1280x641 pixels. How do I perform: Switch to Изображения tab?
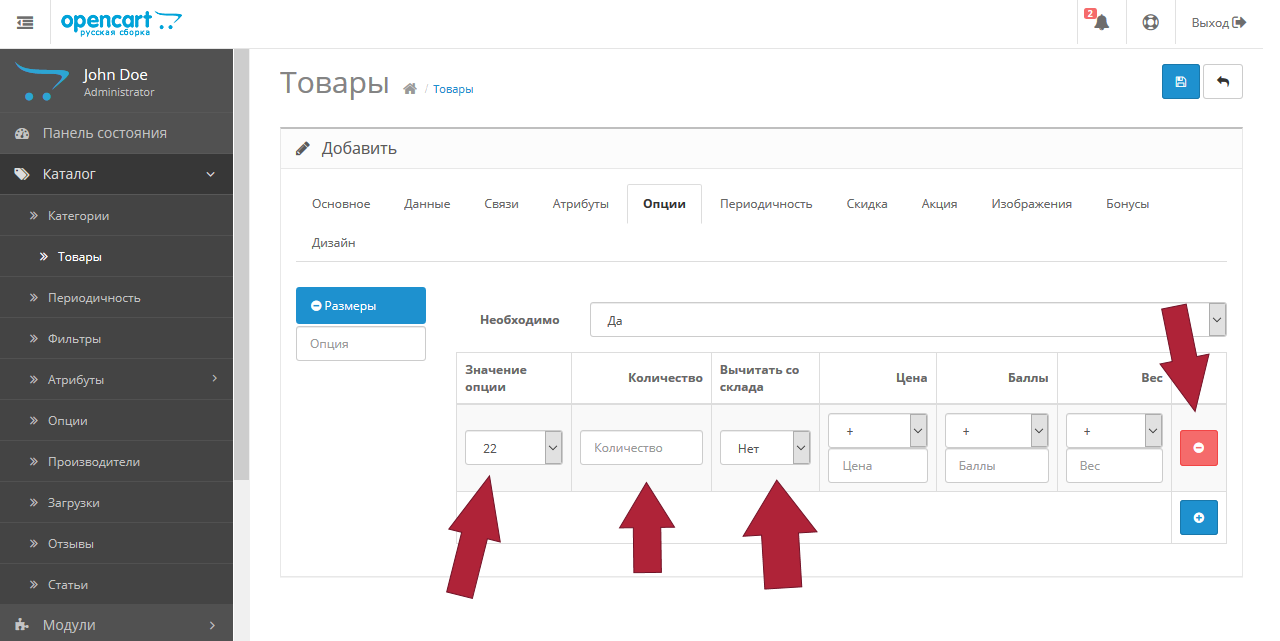pos(1031,203)
